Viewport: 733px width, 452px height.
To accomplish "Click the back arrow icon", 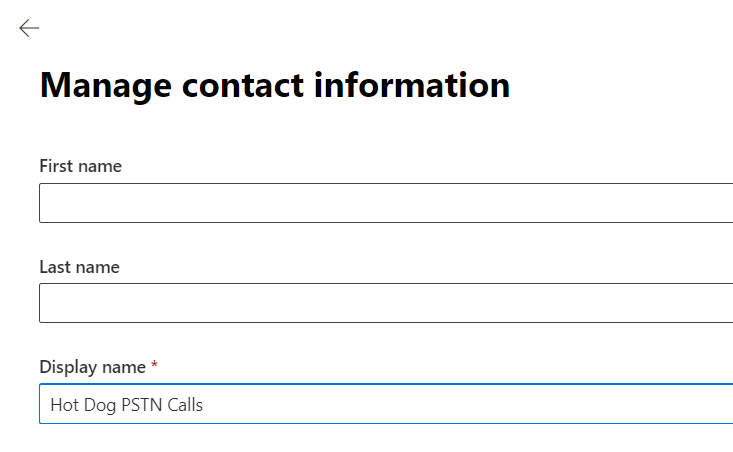I will [29, 29].
